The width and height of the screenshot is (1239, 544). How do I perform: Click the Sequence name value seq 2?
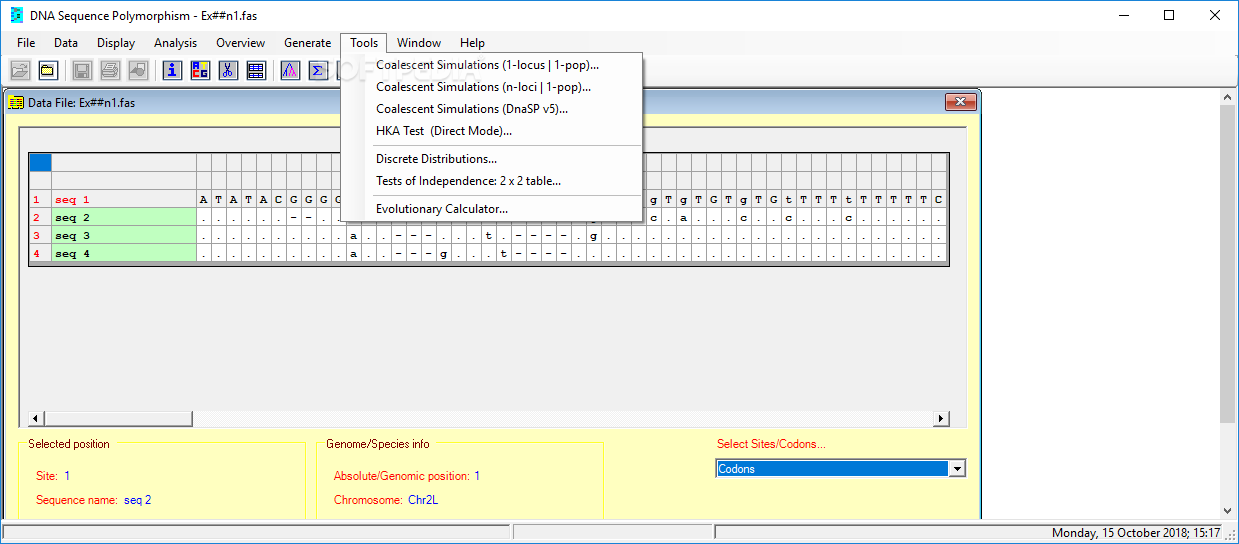point(138,500)
